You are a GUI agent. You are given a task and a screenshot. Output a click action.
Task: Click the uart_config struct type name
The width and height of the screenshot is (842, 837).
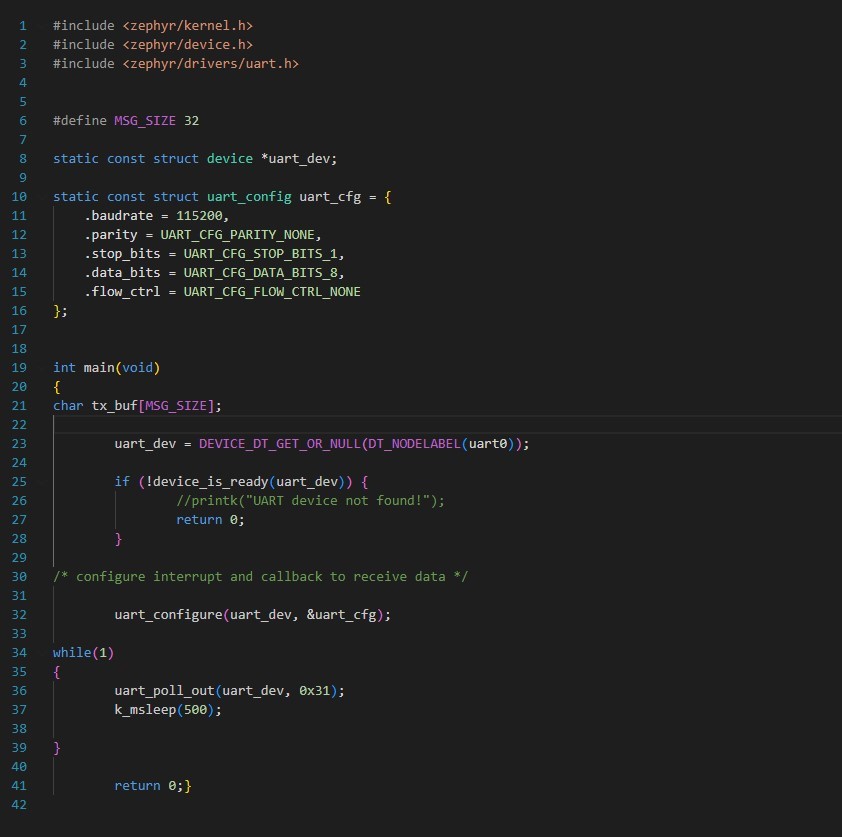(x=249, y=197)
